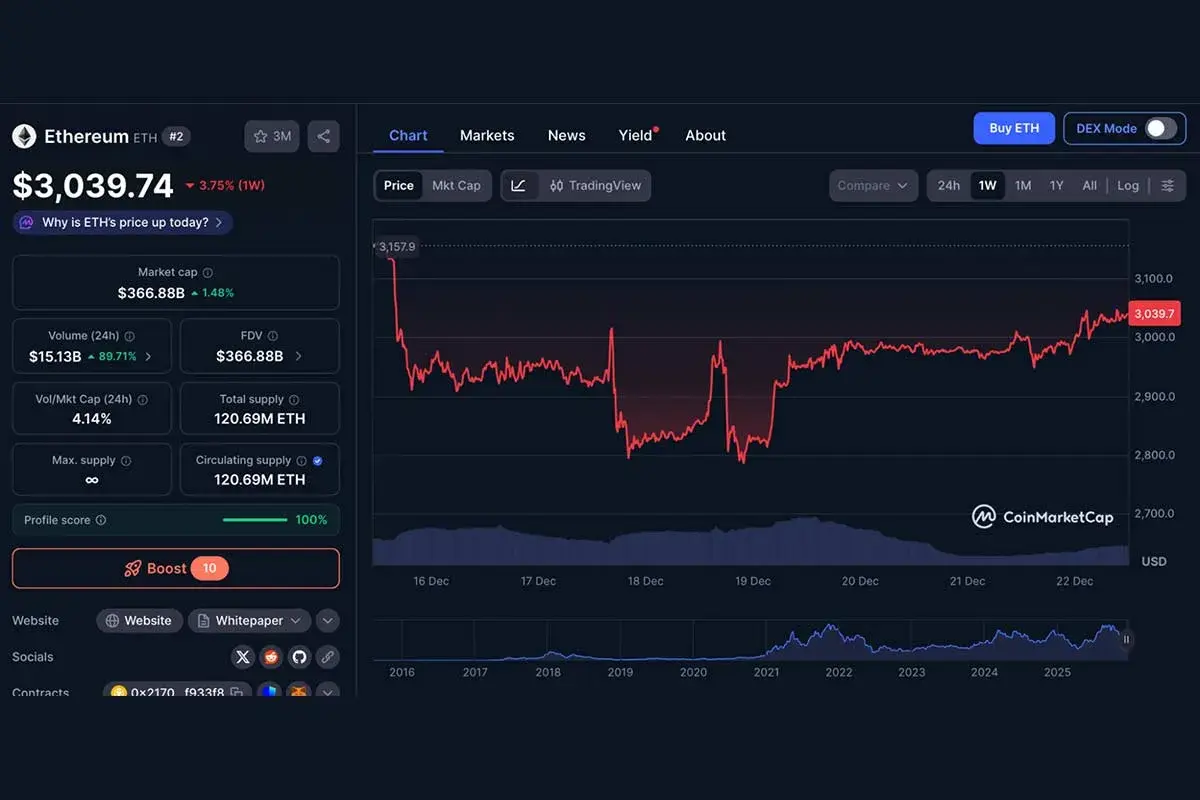Open Ethereum's X (Twitter) profile

(x=242, y=657)
